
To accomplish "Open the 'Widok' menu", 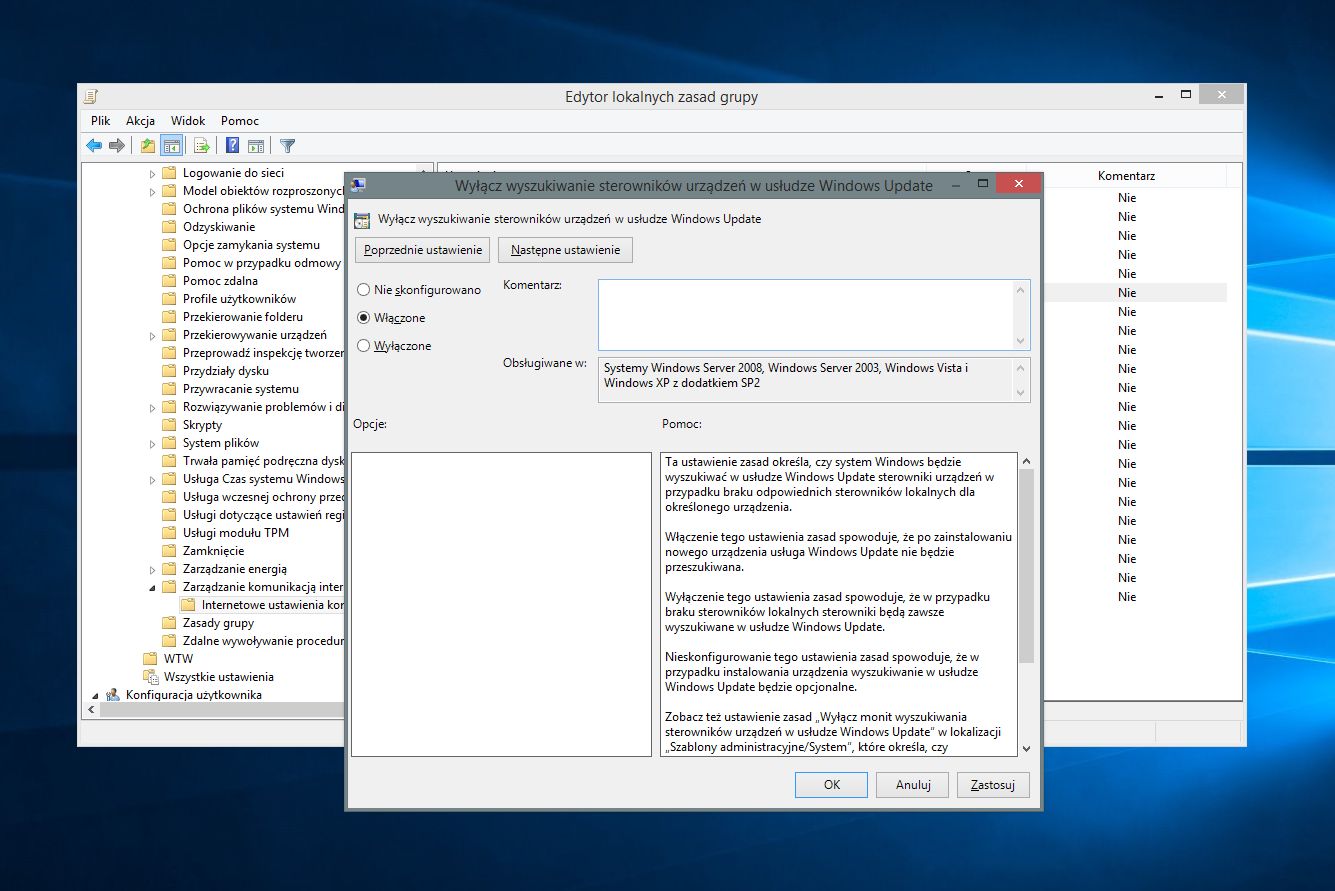I will pyautogui.click(x=188, y=121).
